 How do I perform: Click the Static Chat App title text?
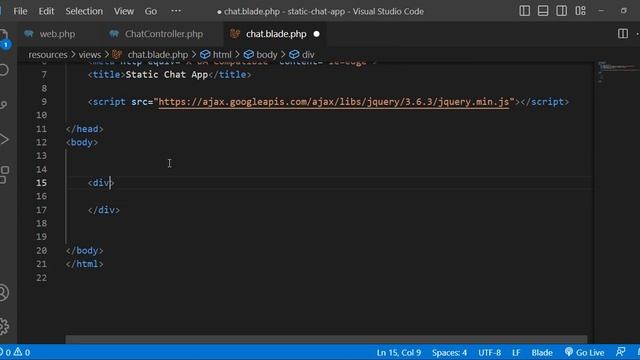point(167,75)
